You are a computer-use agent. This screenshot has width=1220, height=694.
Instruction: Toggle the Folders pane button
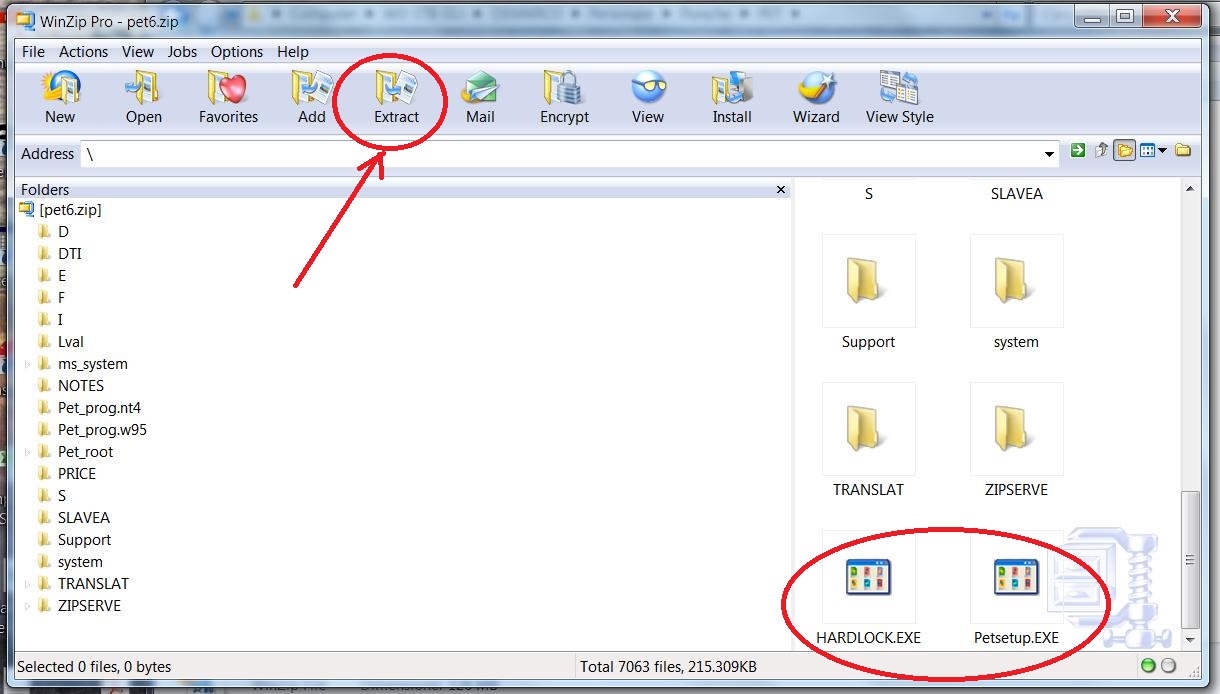coord(1125,151)
